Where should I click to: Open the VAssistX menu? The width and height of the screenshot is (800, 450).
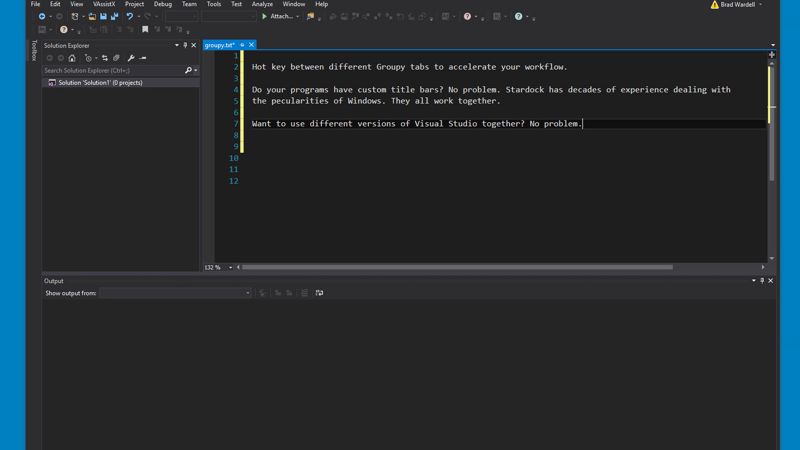click(104, 4)
